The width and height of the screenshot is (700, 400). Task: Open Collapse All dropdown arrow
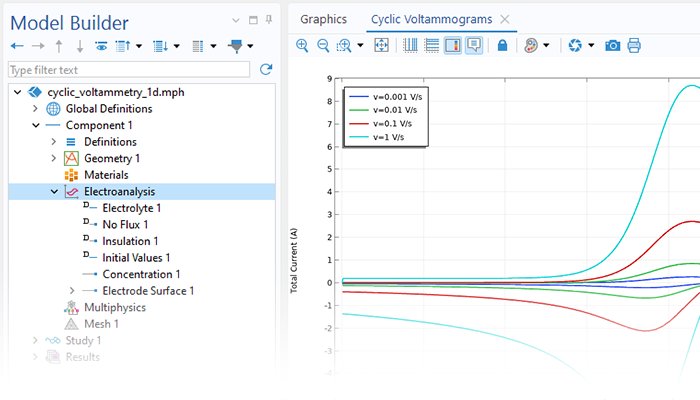139,46
